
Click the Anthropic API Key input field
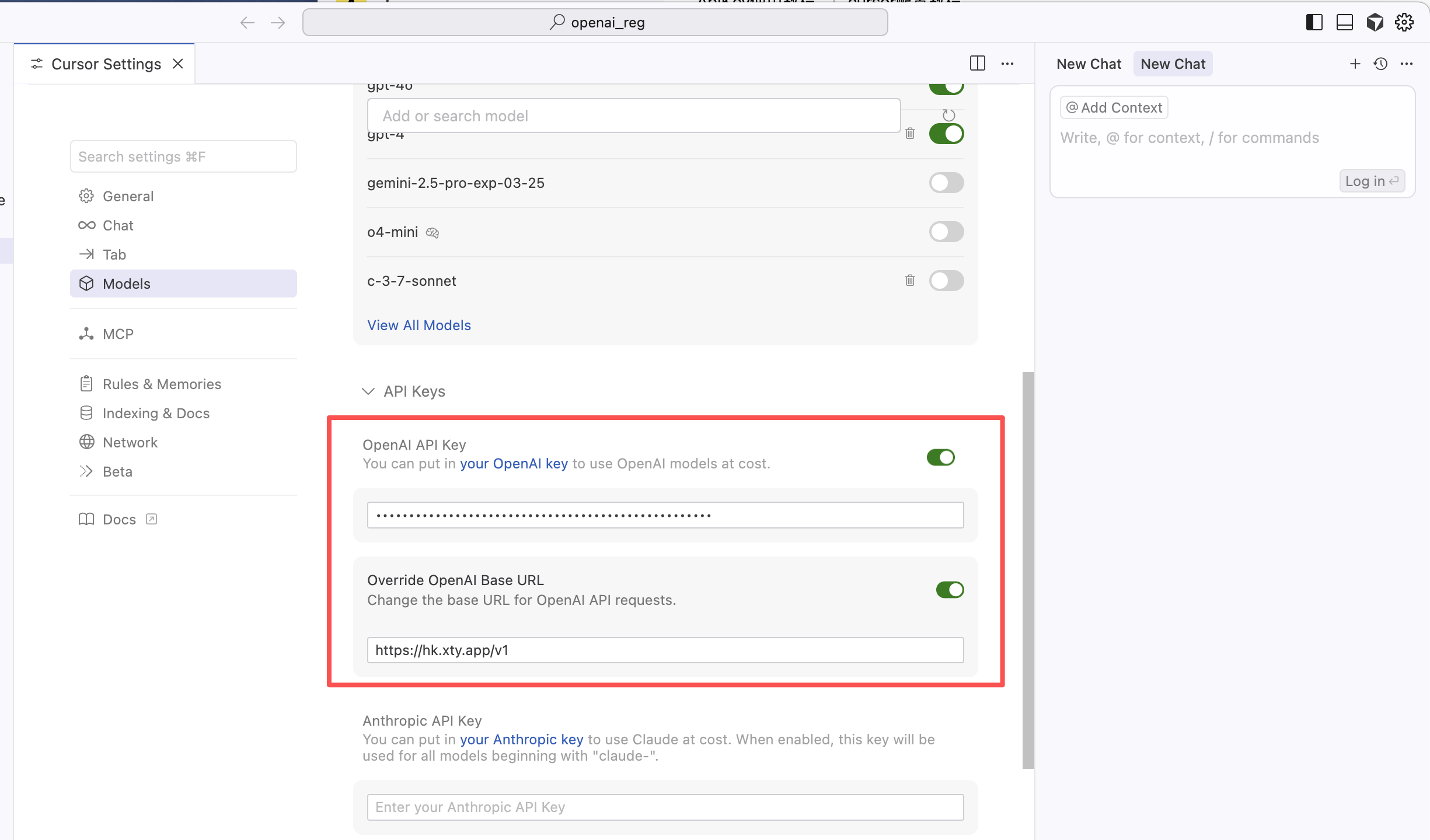(665, 807)
